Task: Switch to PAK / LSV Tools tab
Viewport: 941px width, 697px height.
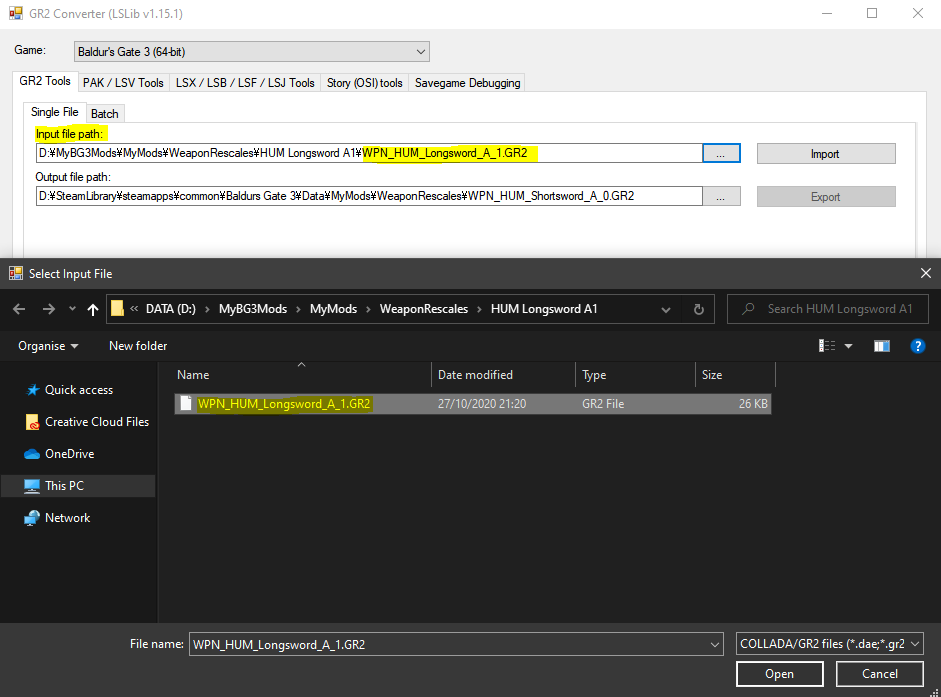Action: click(x=123, y=83)
